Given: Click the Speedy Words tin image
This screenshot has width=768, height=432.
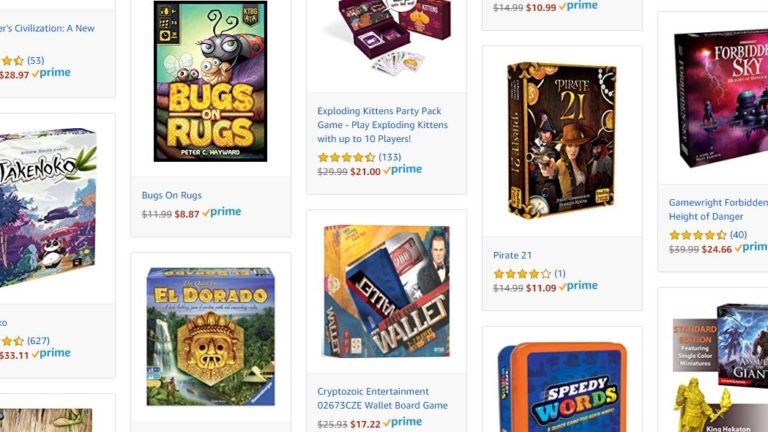Looking at the screenshot, I should click(562, 387).
